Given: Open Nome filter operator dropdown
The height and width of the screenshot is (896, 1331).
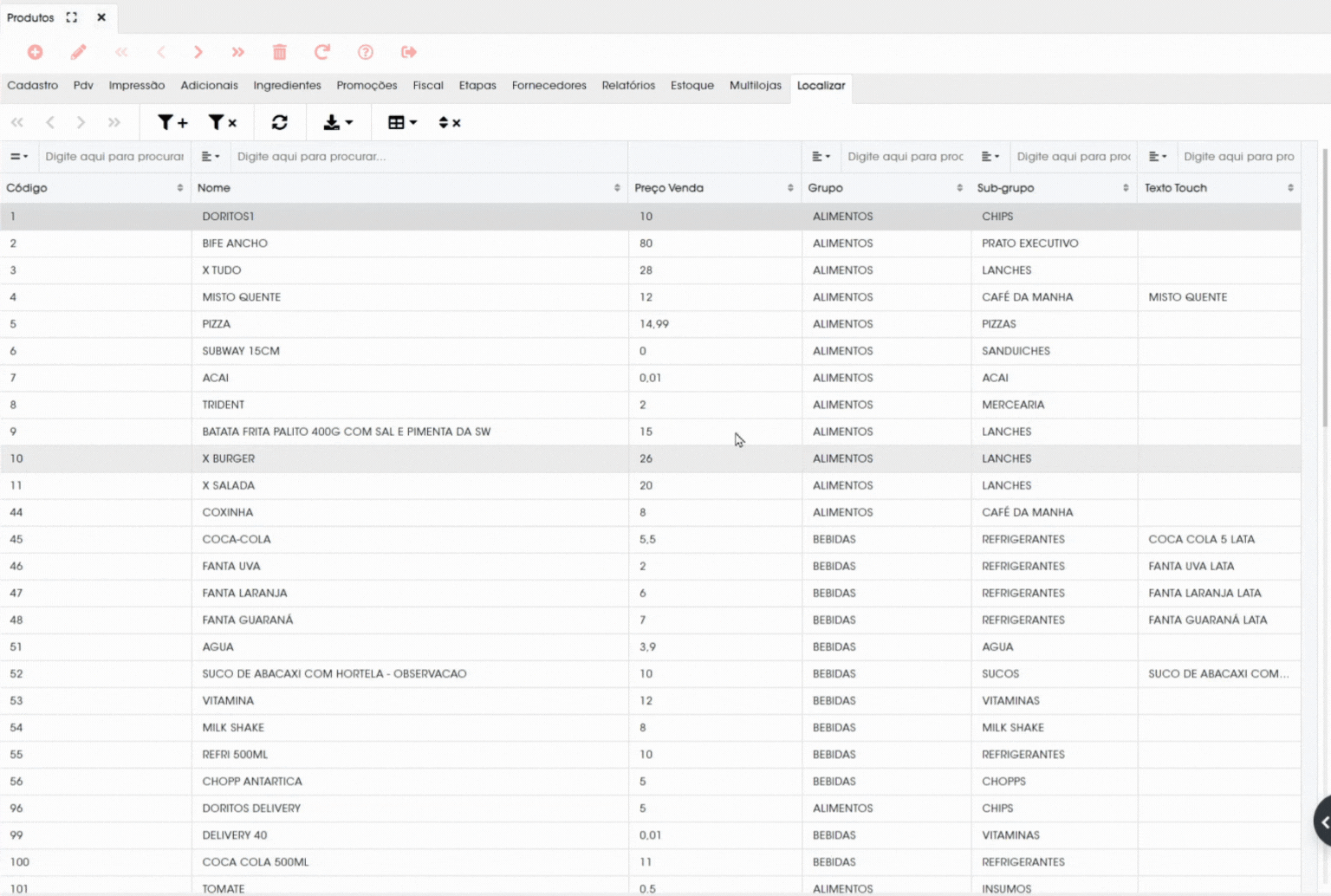Looking at the screenshot, I should pyautogui.click(x=211, y=157).
